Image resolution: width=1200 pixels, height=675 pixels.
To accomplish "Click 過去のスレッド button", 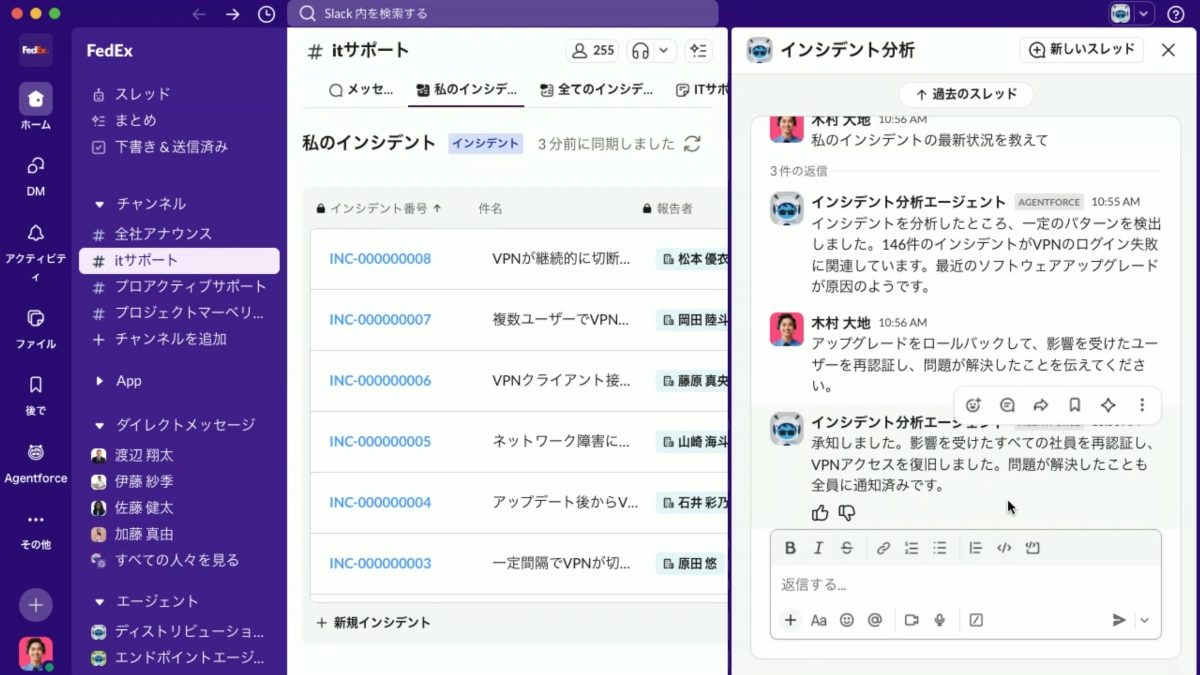I will [966, 95].
